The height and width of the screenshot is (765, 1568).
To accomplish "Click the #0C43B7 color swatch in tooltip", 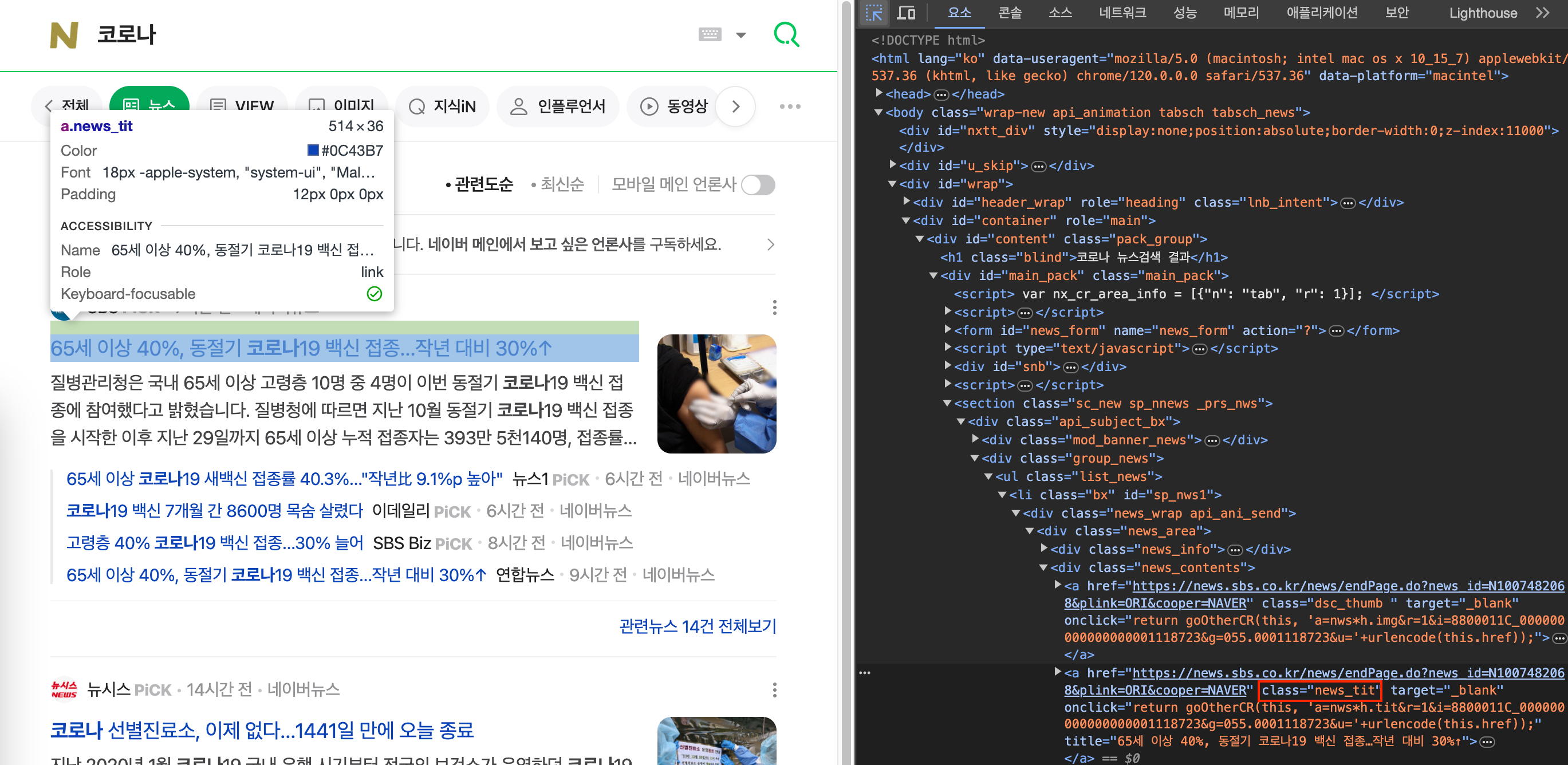I will [x=313, y=151].
